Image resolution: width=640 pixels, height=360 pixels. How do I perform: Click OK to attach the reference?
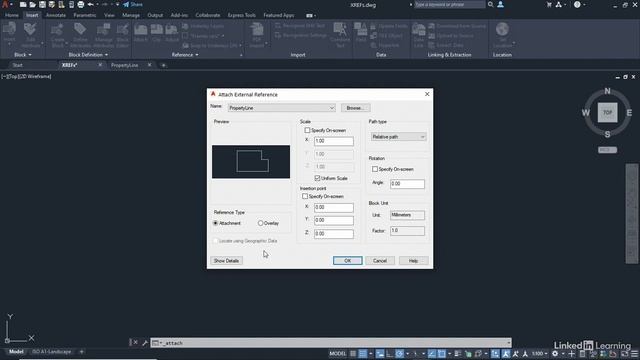click(x=347, y=261)
